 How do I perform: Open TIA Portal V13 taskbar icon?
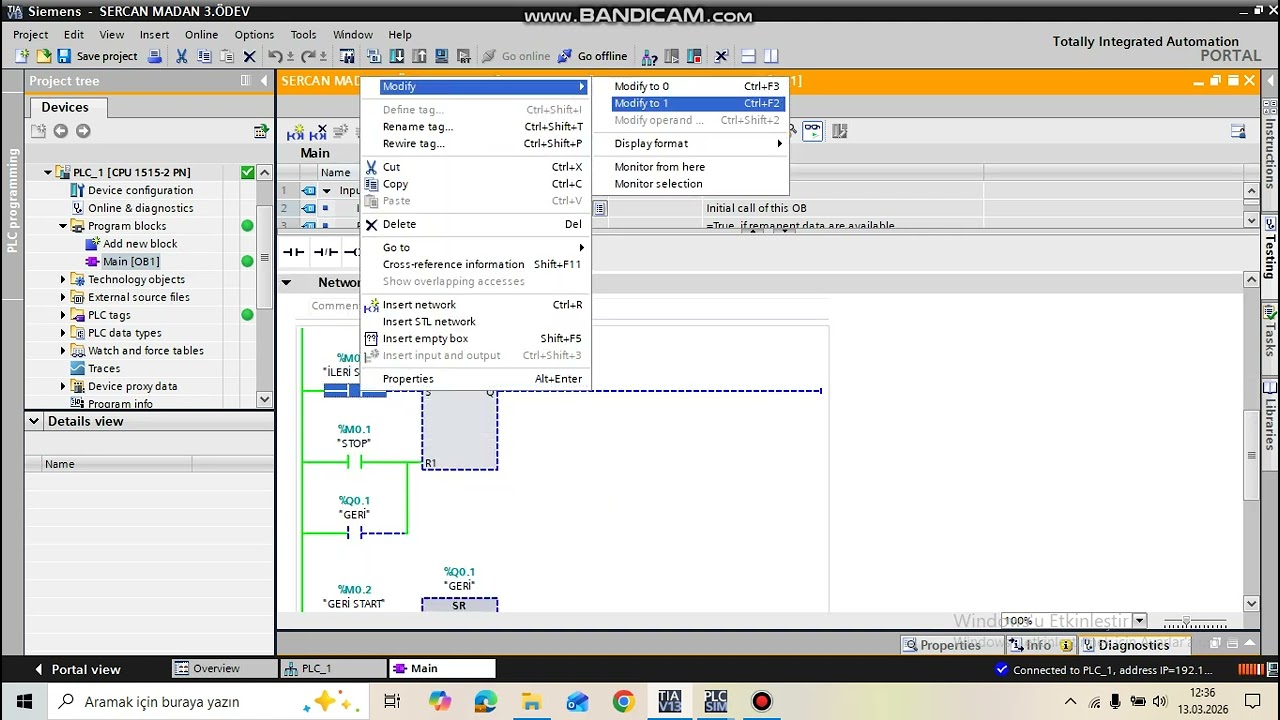point(669,701)
